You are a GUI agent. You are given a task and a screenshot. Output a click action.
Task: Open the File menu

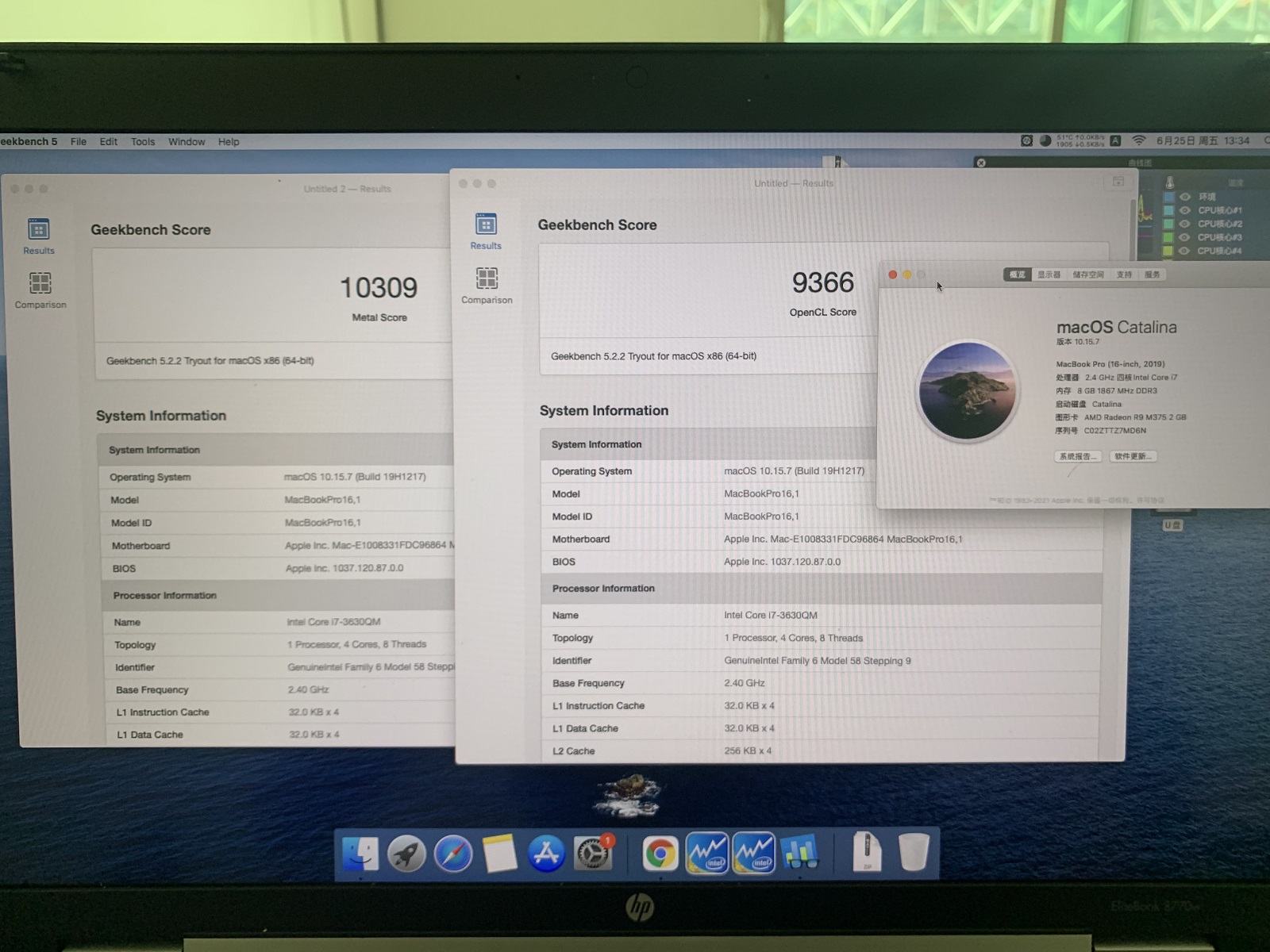tap(79, 141)
